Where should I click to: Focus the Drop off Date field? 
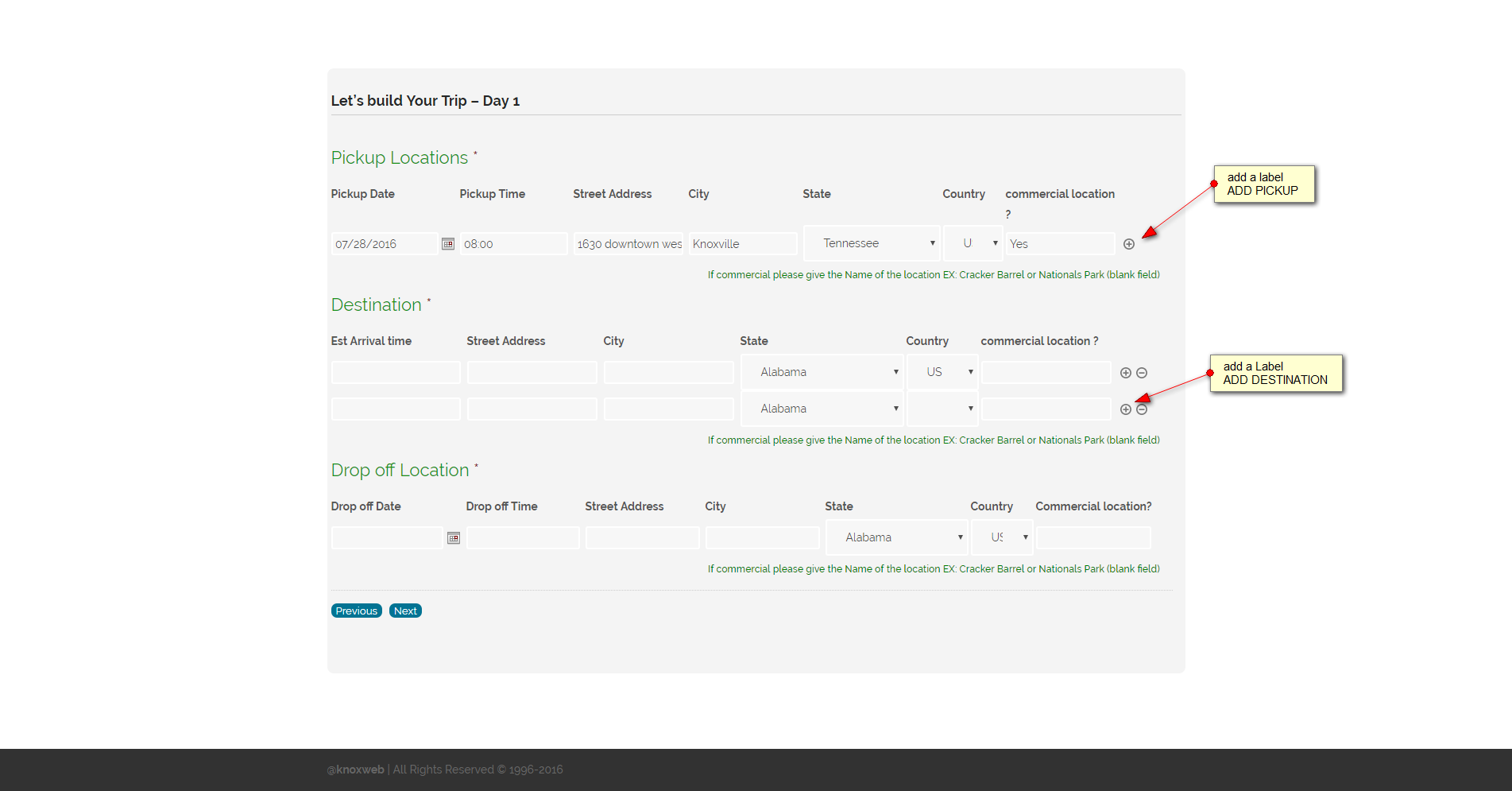click(x=387, y=538)
